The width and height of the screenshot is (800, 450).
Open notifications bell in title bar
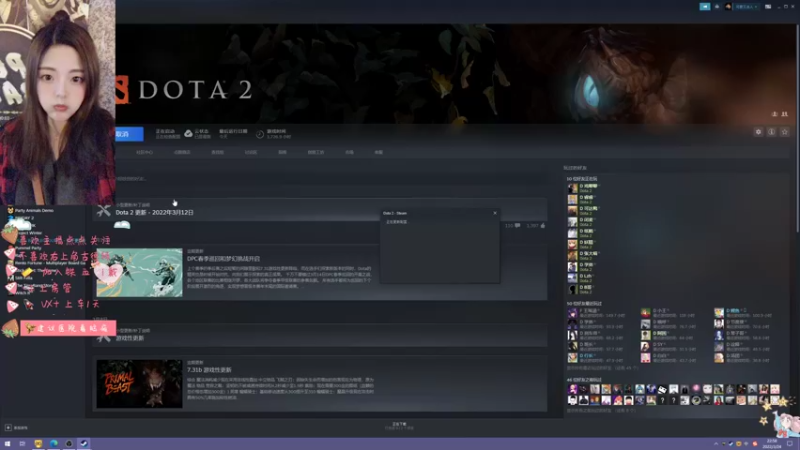click(x=717, y=7)
